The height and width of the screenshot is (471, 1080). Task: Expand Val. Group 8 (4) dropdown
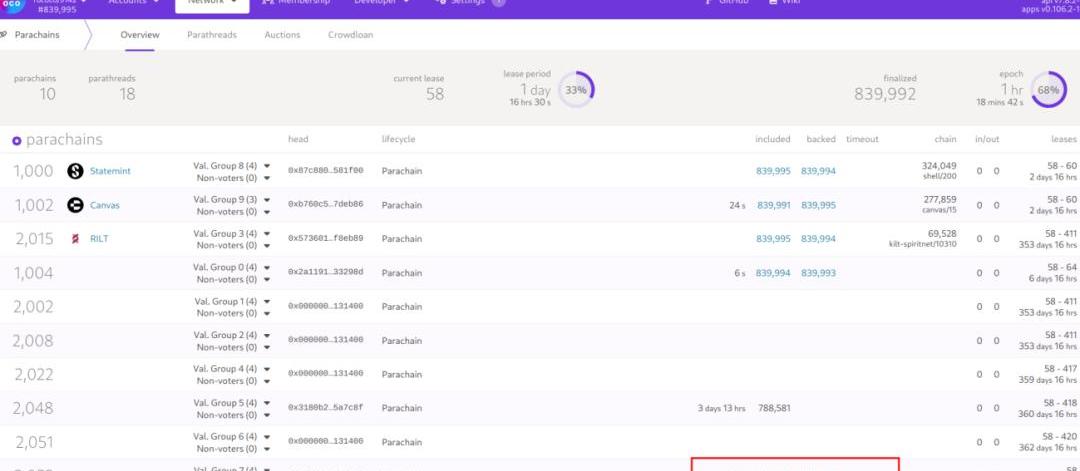[x=267, y=165]
